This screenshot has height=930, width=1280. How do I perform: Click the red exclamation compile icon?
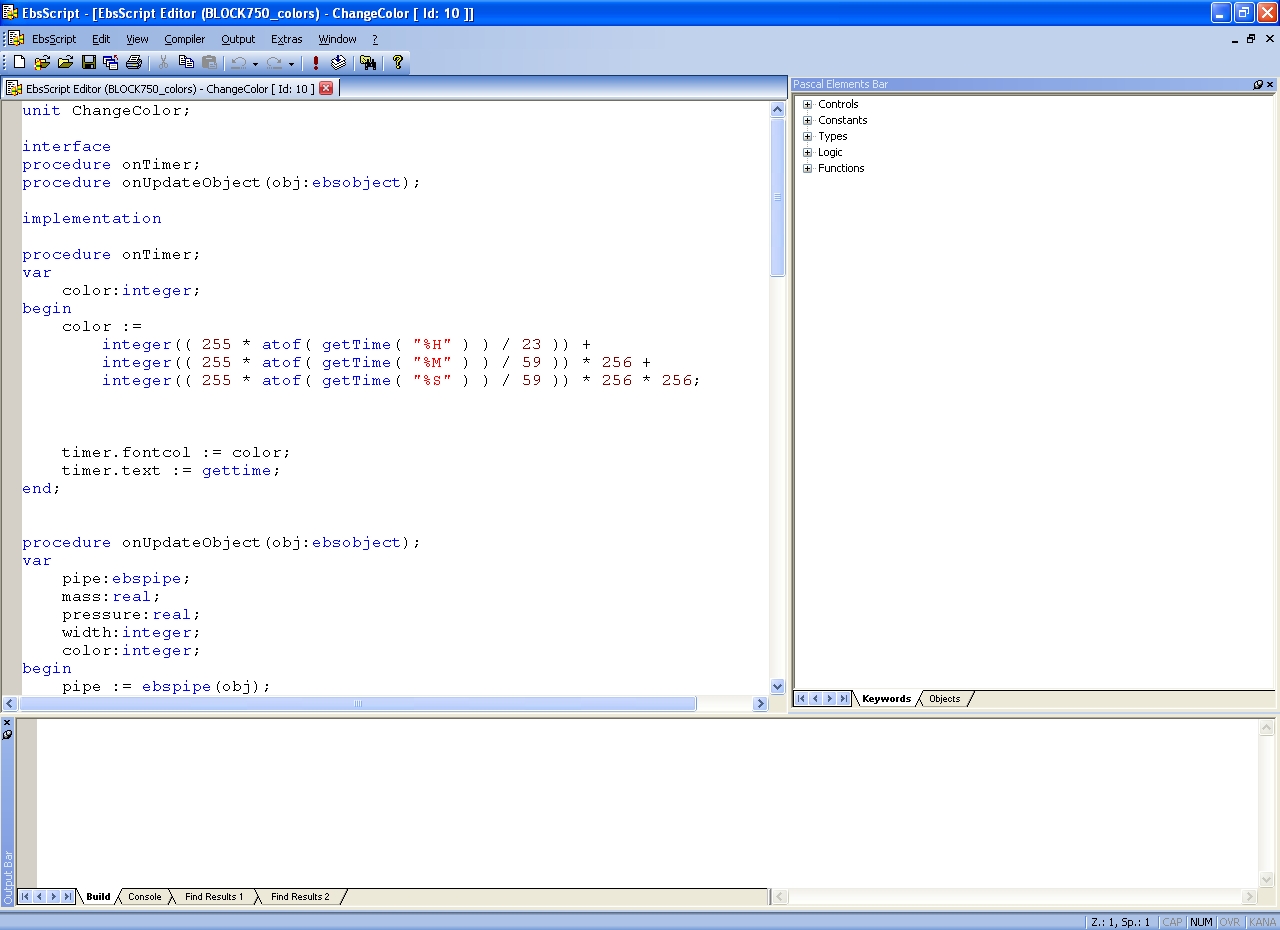[316, 62]
